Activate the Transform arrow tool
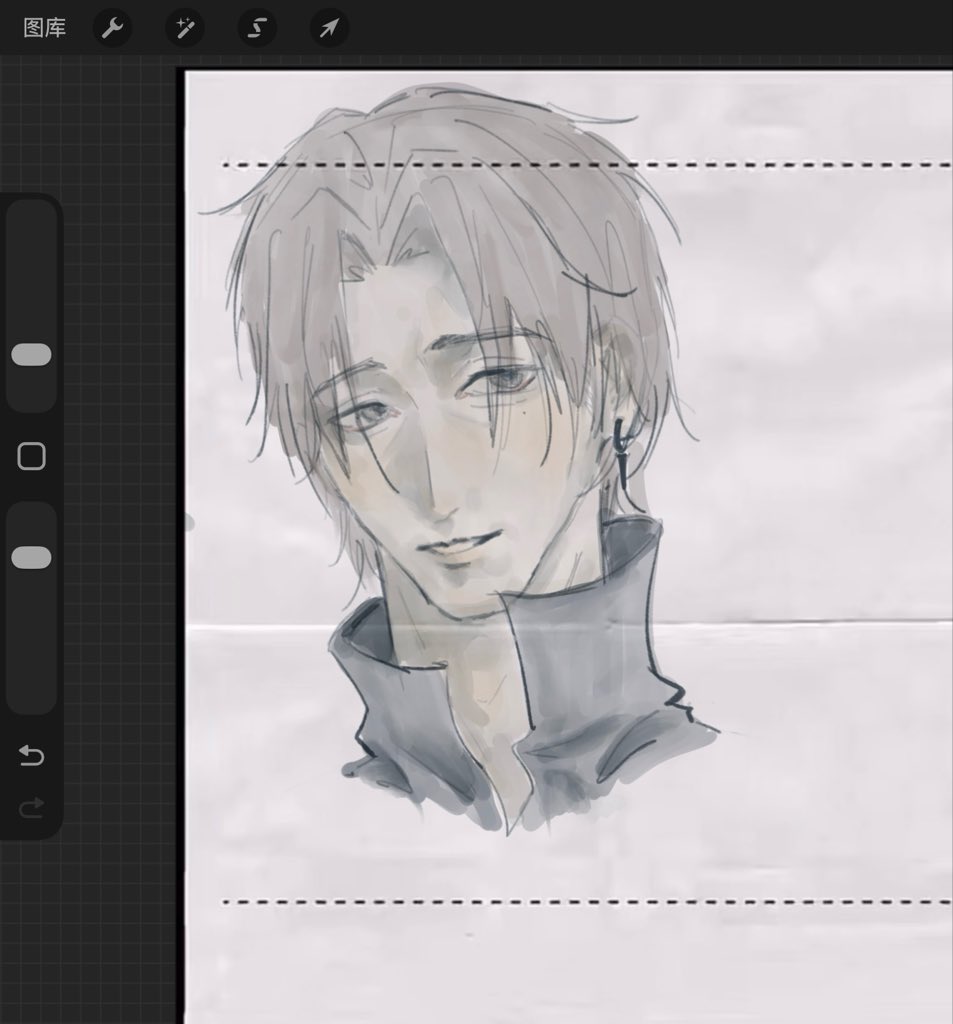Viewport: 953px width, 1024px height. (x=329, y=28)
